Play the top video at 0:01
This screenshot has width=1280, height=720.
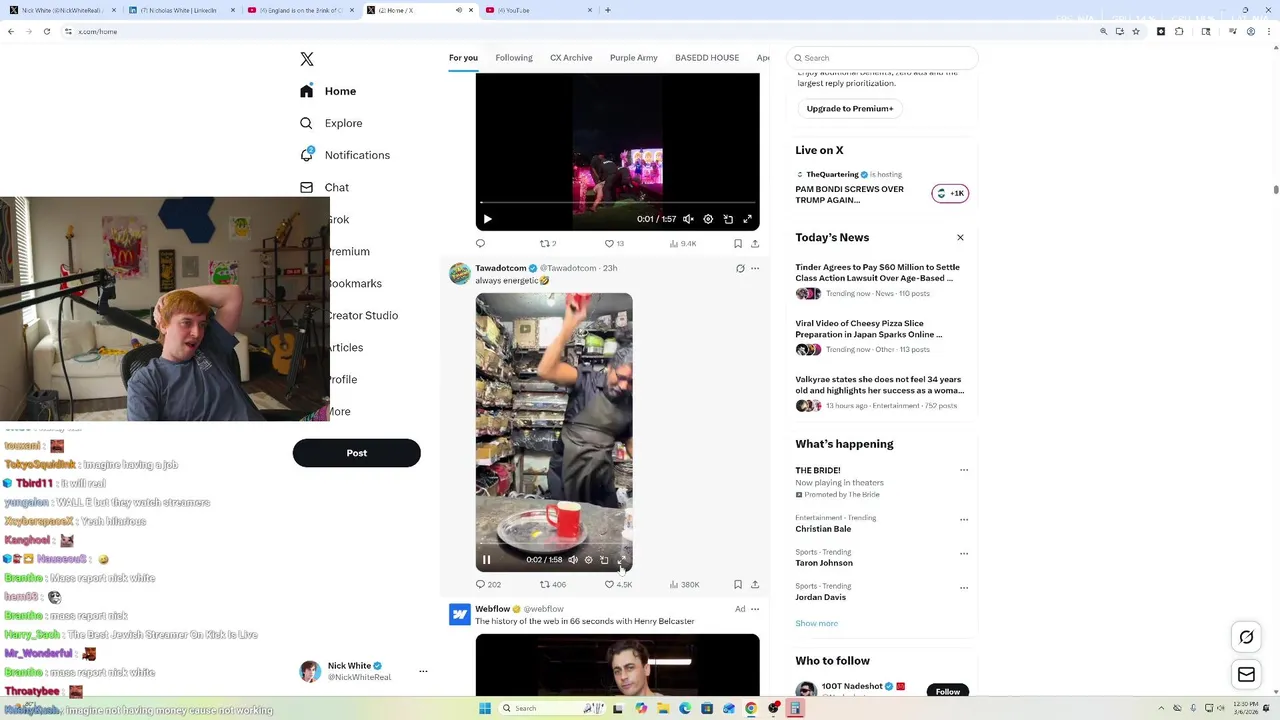(x=487, y=219)
